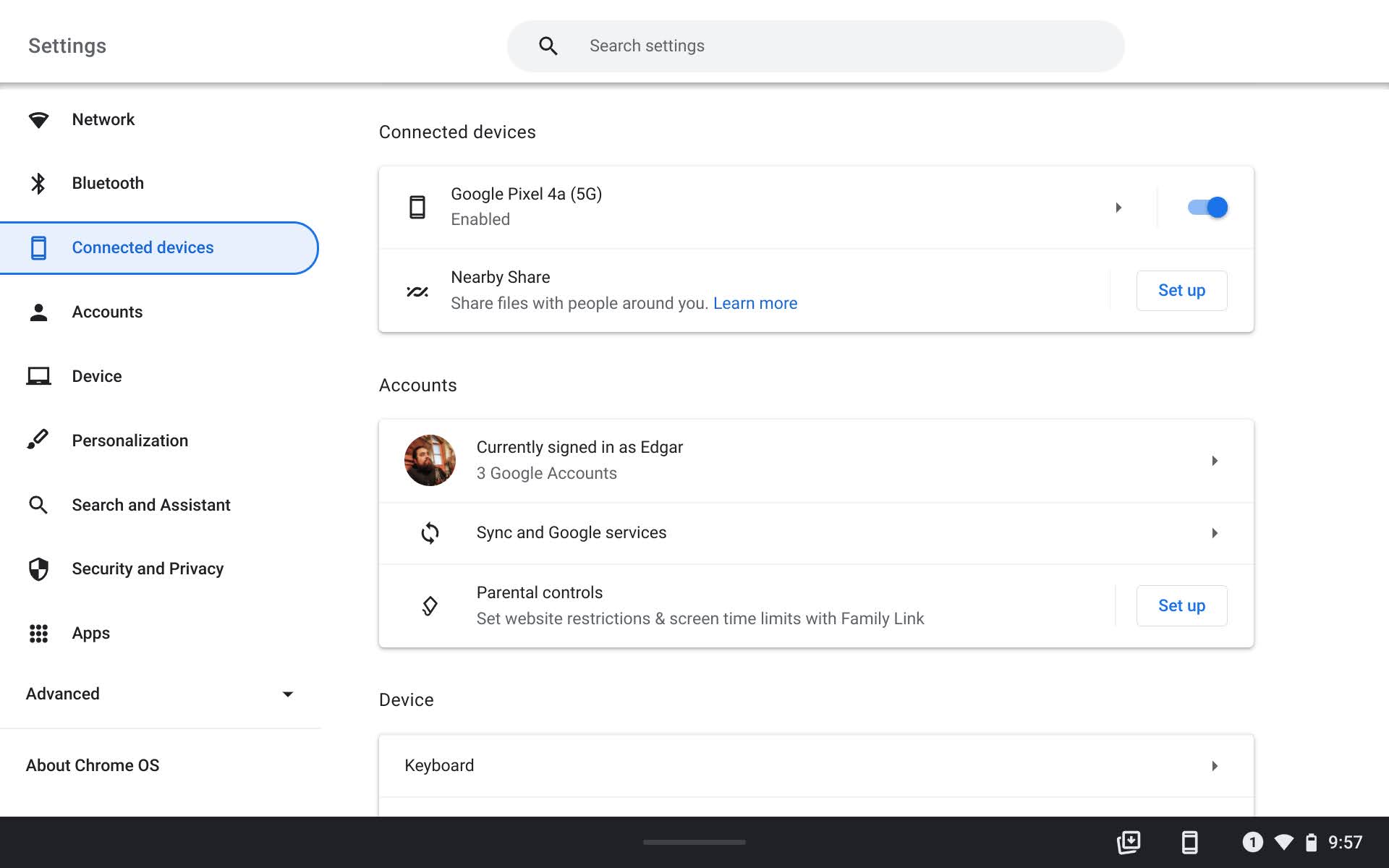Open Sync and Google services details

[x=815, y=532]
